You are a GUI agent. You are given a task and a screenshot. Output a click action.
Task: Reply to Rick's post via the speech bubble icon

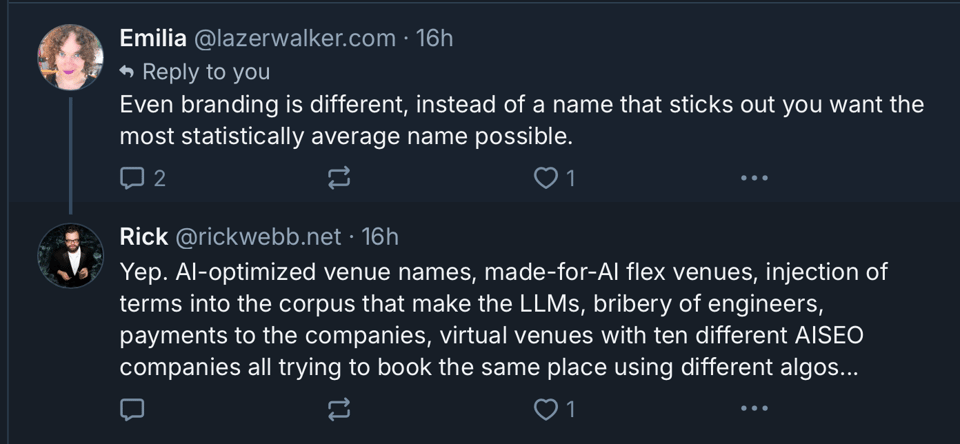tap(133, 409)
